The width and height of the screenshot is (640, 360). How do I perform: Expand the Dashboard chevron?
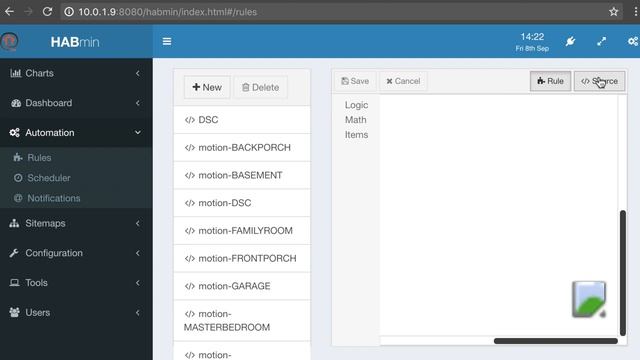tap(138, 103)
